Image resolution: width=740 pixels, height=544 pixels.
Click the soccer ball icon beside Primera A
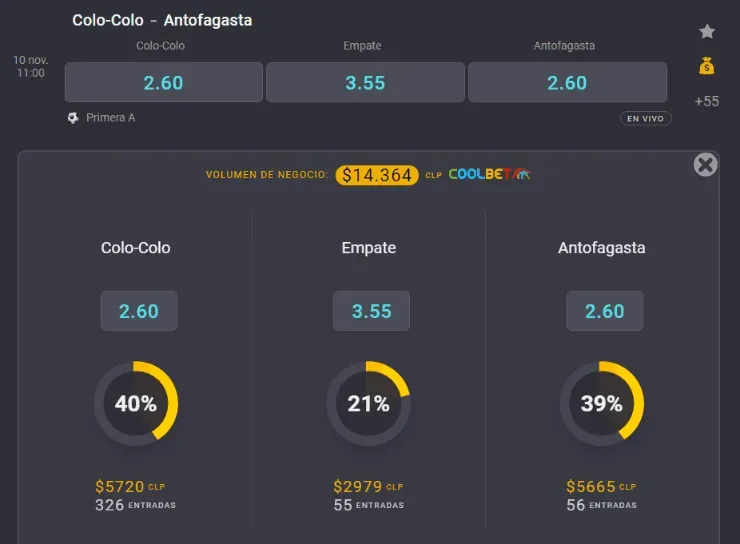point(73,118)
